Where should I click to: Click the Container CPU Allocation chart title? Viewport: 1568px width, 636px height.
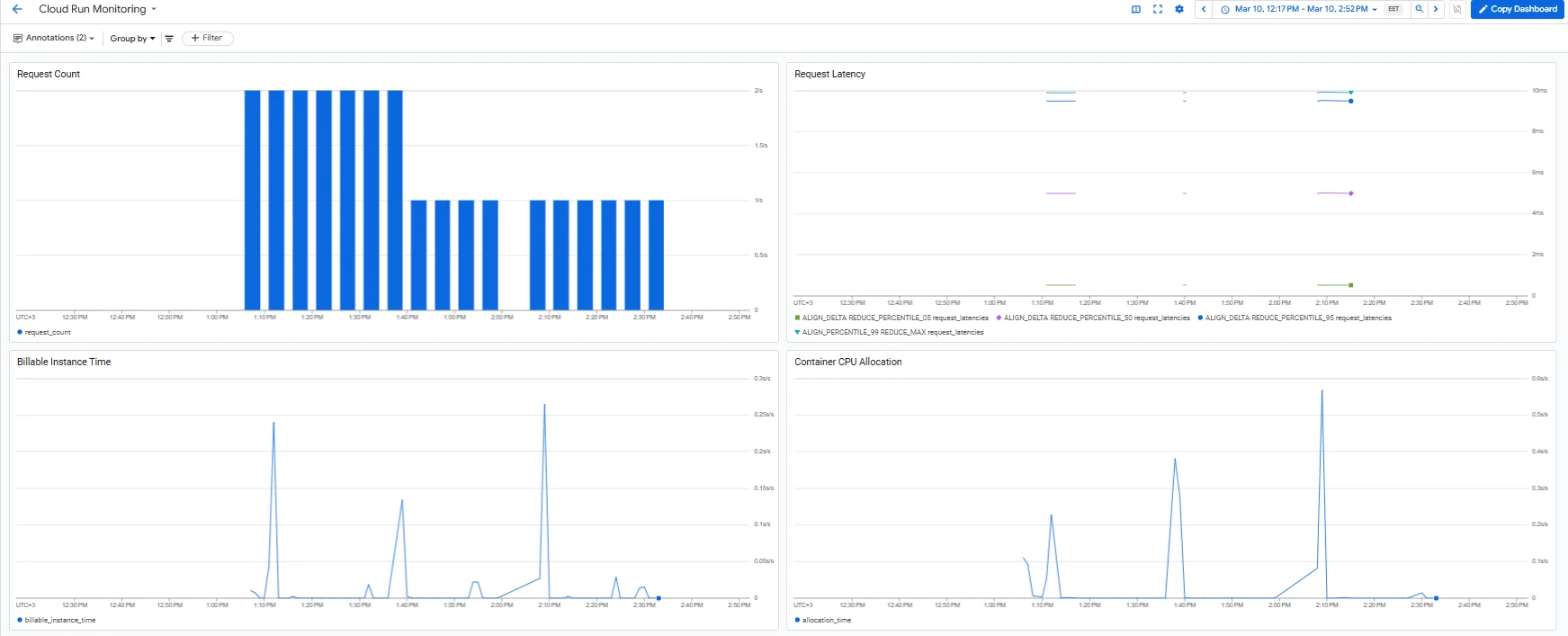click(847, 362)
